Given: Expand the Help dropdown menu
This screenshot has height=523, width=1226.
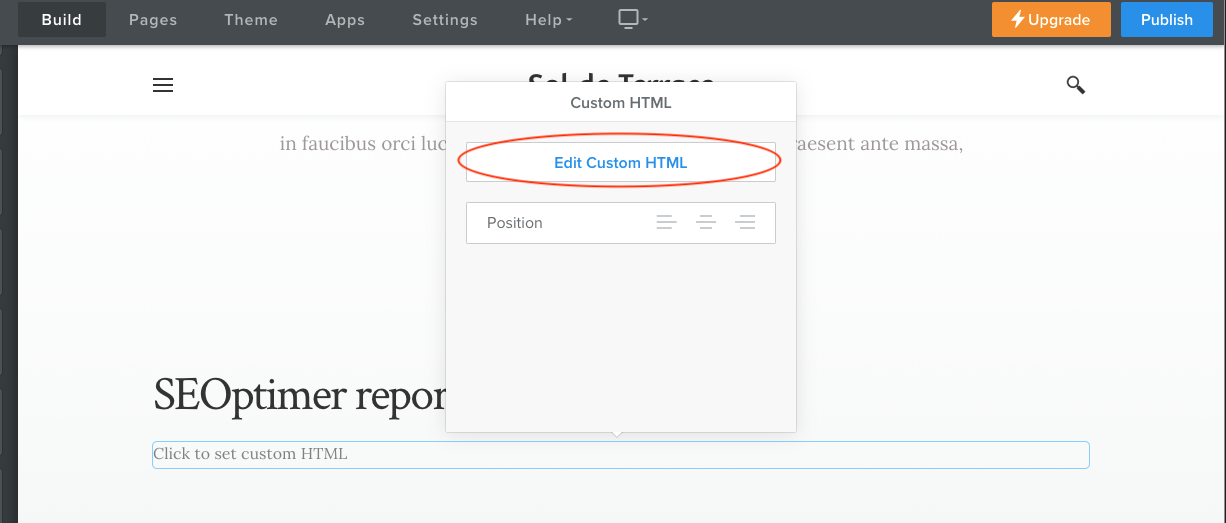Looking at the screenshot, I should point(549,20).
